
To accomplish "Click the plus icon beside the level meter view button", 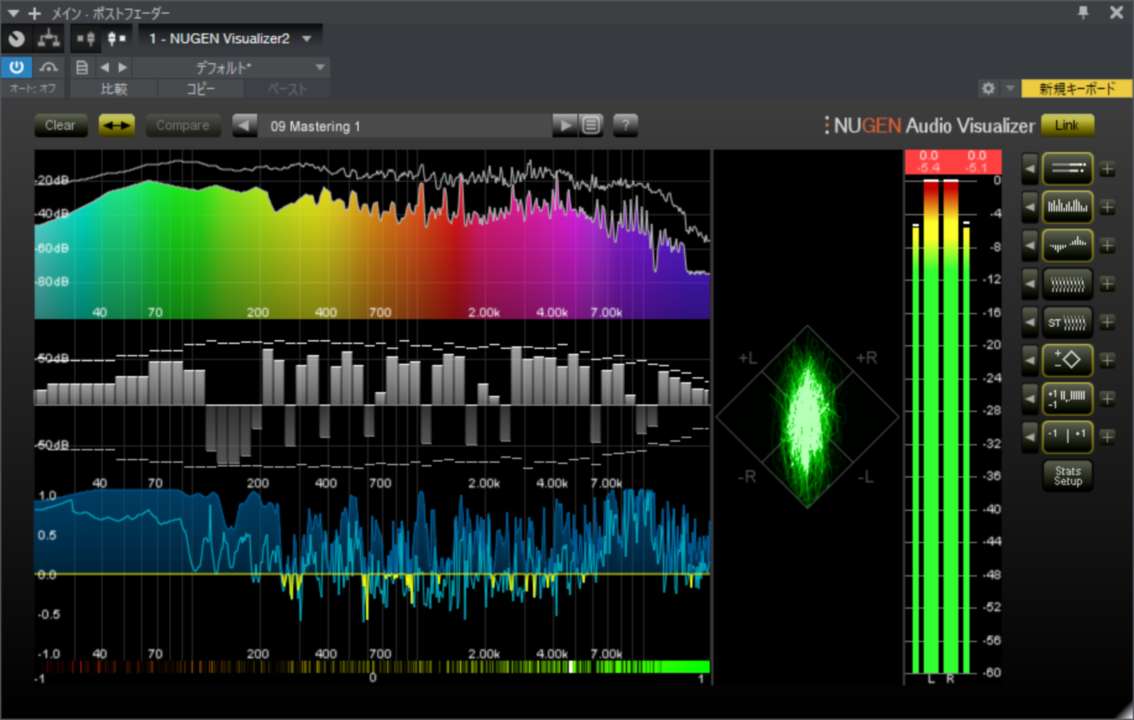I will coord(1107,169).
